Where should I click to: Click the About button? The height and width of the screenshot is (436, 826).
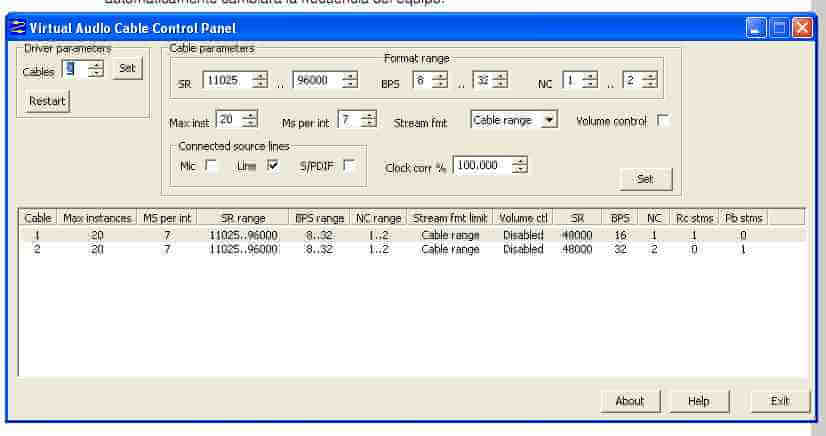click(630, 401)
